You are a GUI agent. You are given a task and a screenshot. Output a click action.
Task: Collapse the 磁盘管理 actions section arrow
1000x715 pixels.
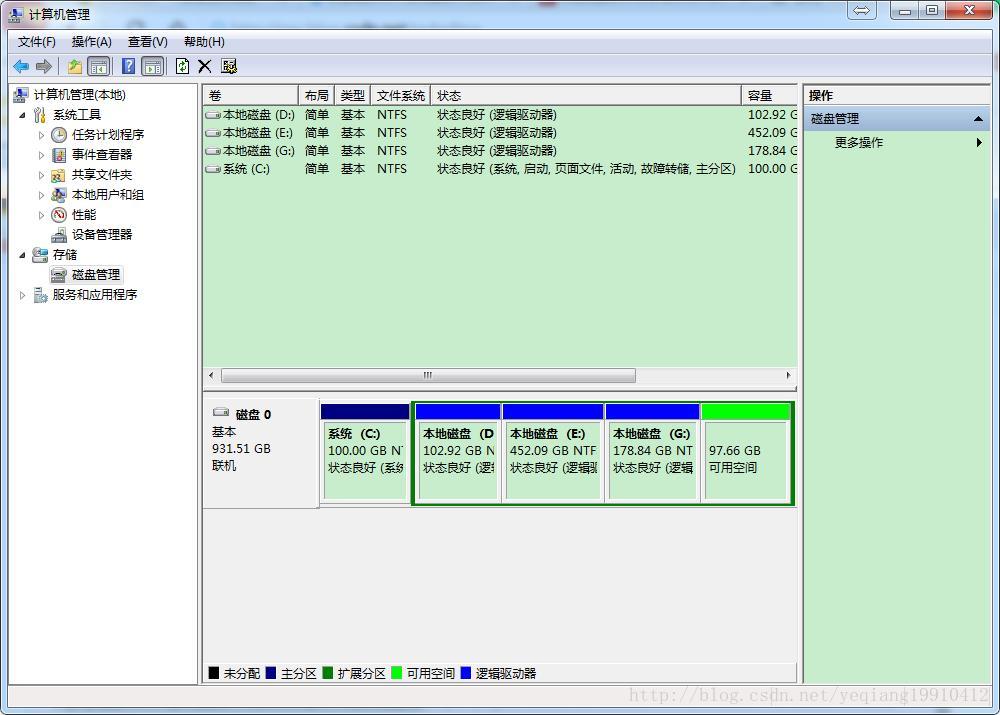tap(978, 119)
